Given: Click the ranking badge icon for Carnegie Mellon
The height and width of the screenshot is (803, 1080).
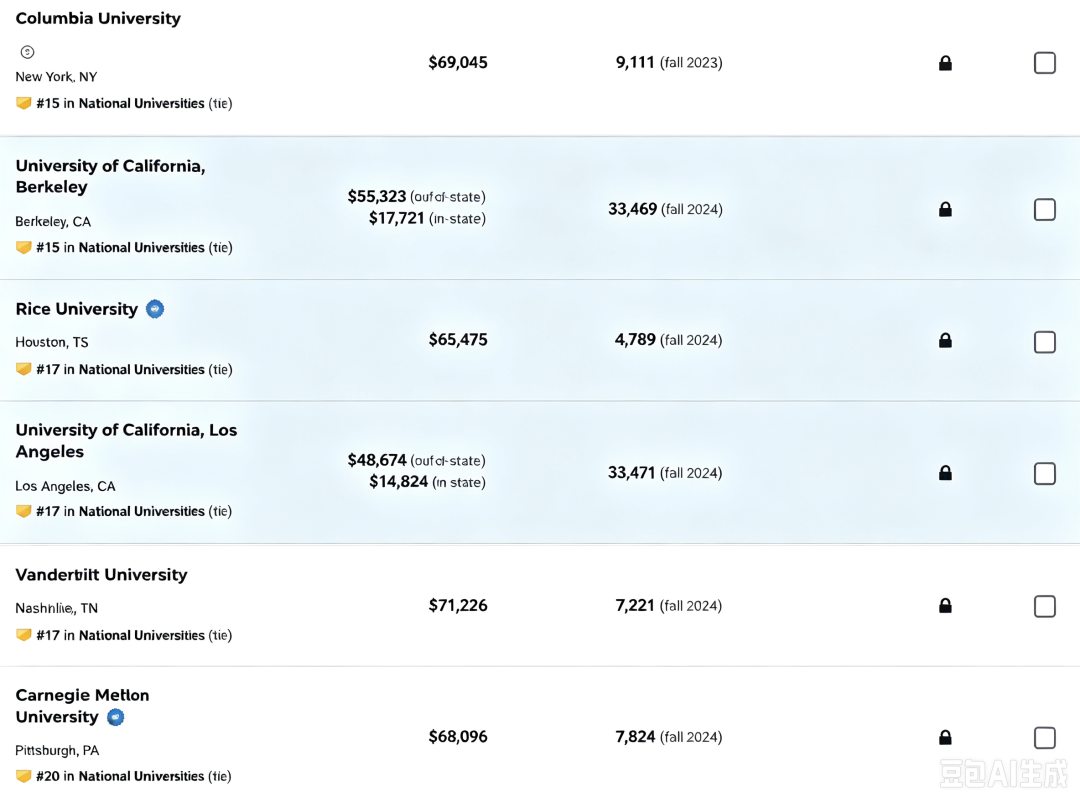Looking at the screenshot, I should [x=23, y=776].
